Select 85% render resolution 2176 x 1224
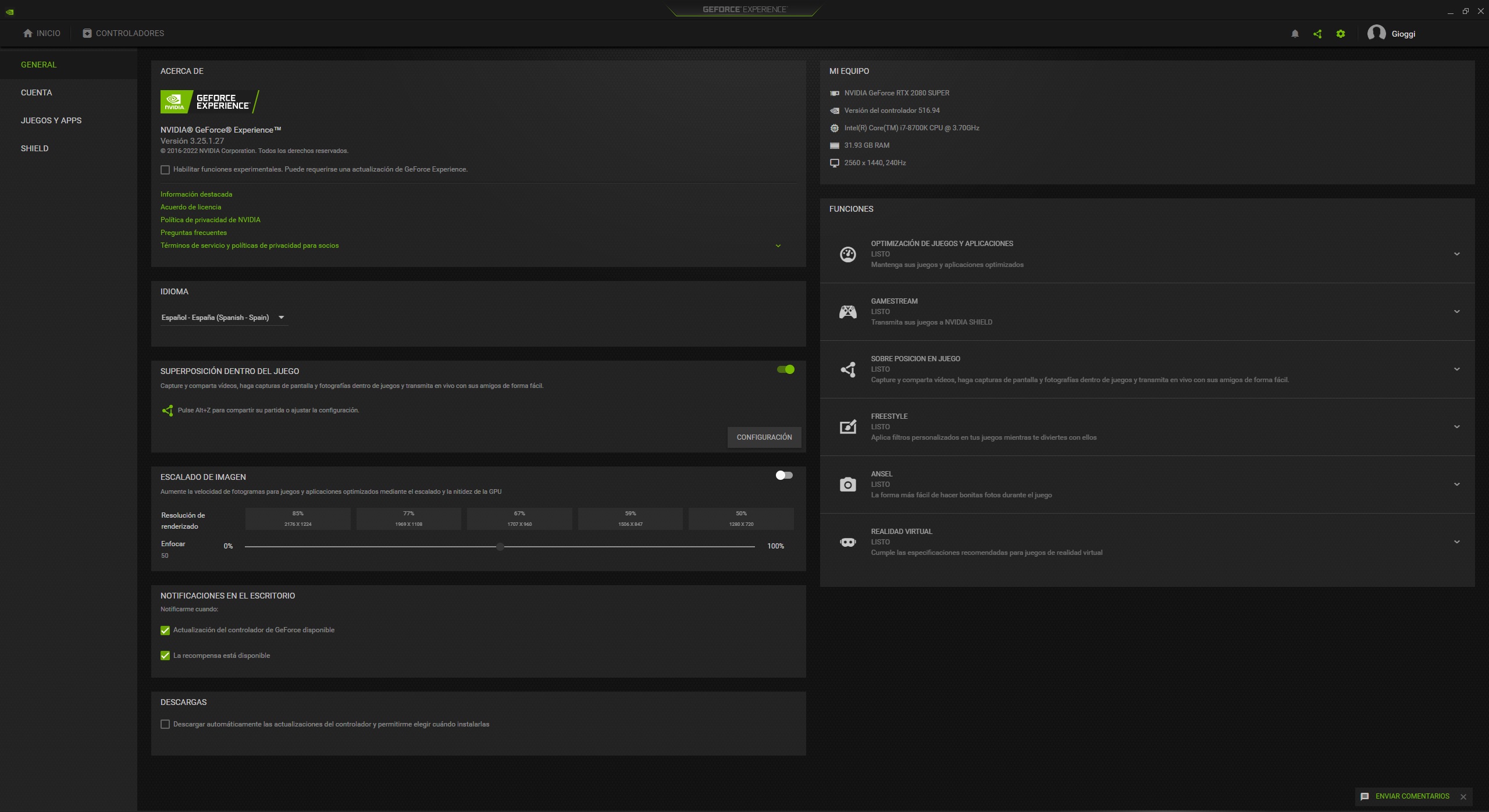This screenshot has height=812, width=1489. (298, 519)
